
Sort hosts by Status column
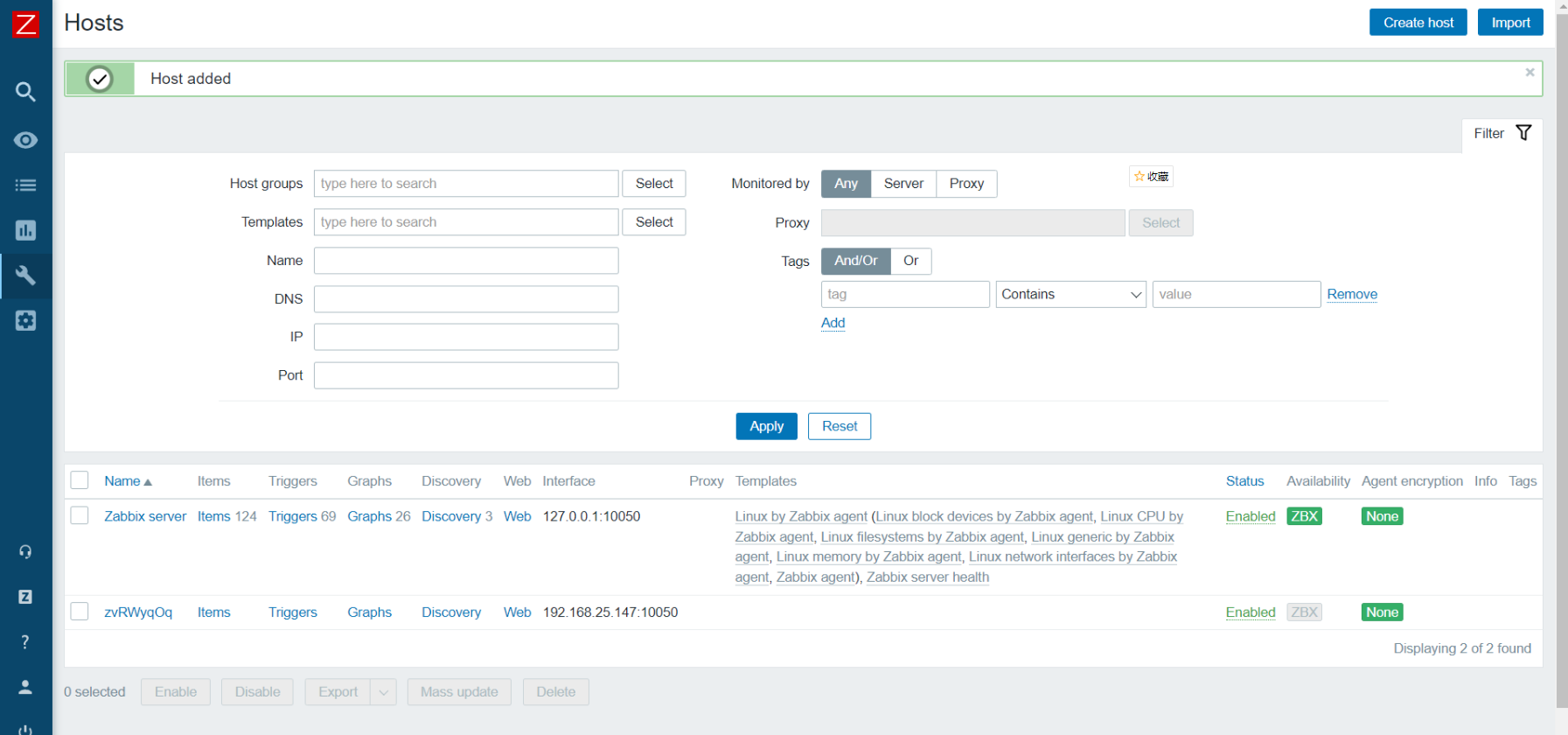pos(1244,481)
